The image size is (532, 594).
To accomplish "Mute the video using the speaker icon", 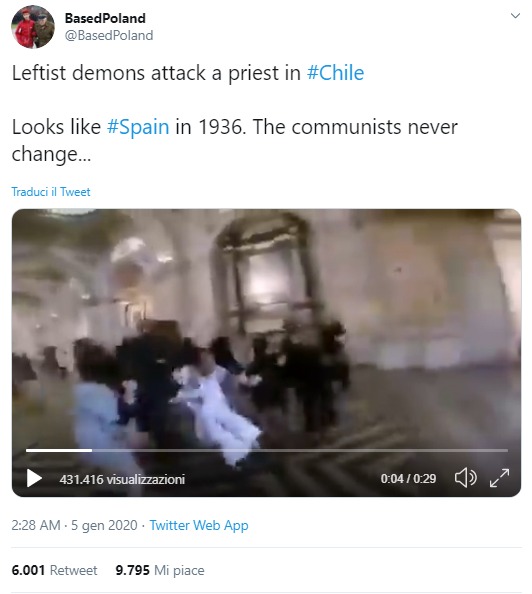I will click(x=465, y=478).
